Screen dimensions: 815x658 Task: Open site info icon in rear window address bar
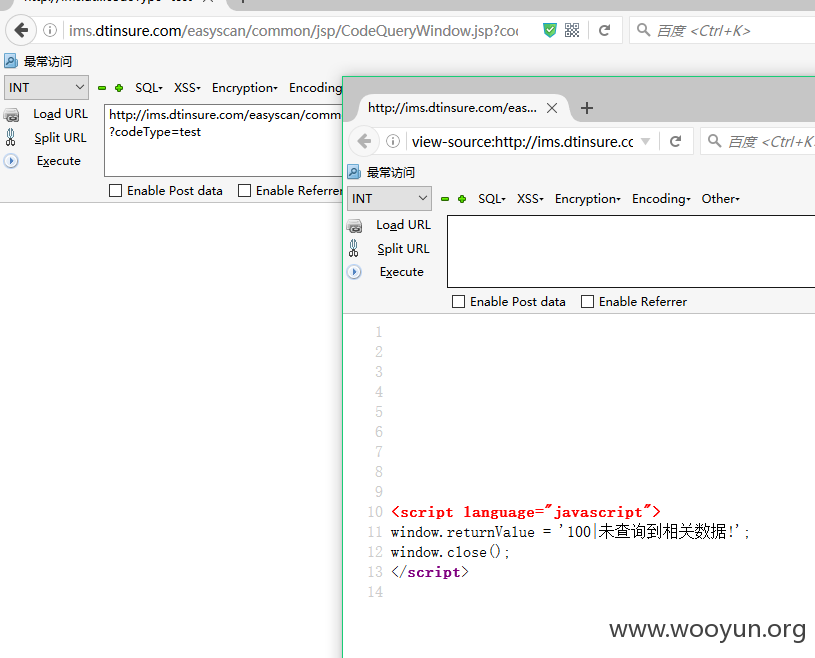[50, 31]
